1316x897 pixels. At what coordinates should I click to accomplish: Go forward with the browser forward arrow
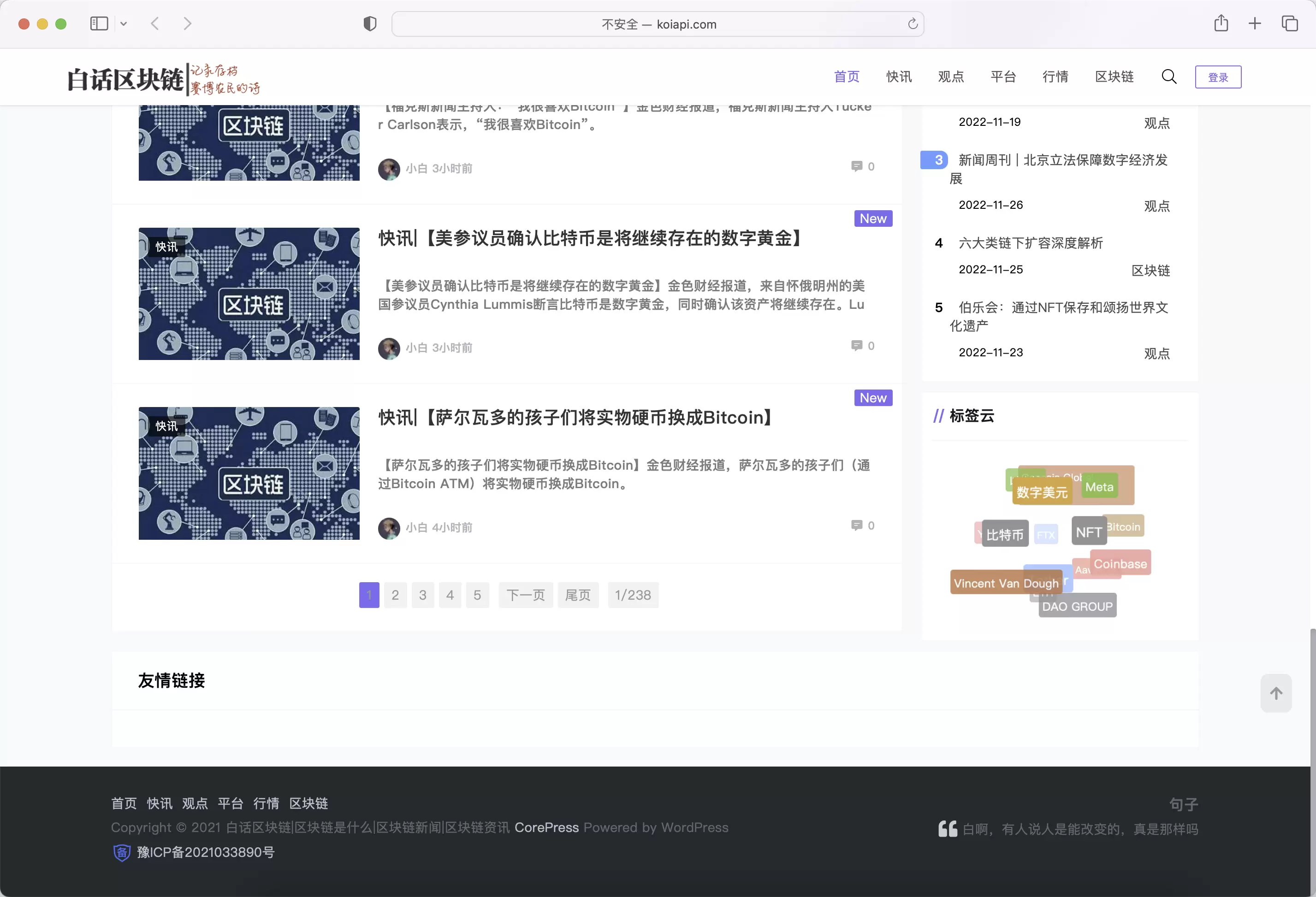point(187,24)
